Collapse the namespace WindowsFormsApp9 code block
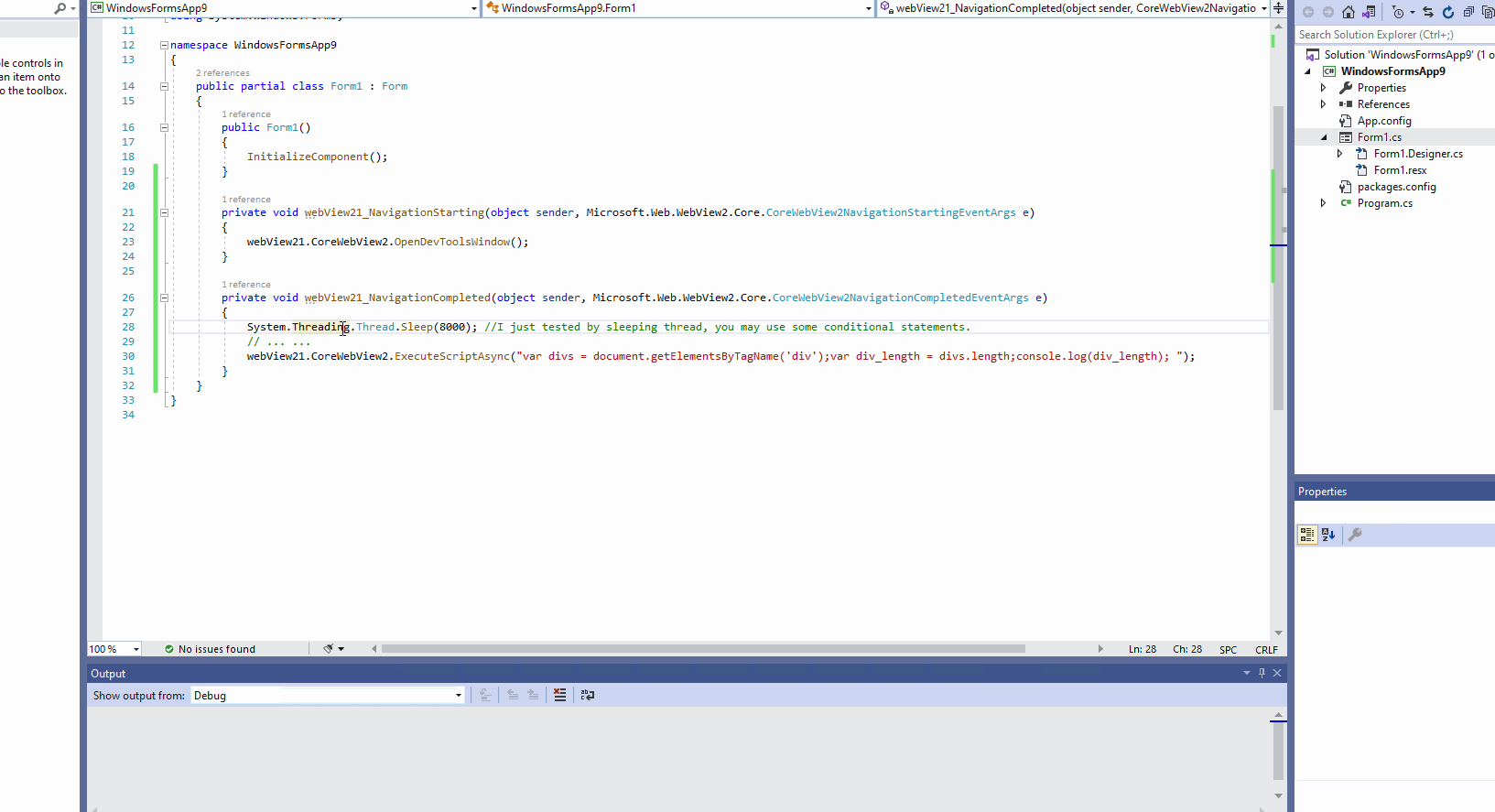The image size is (1495, 812). click(164, 45)
